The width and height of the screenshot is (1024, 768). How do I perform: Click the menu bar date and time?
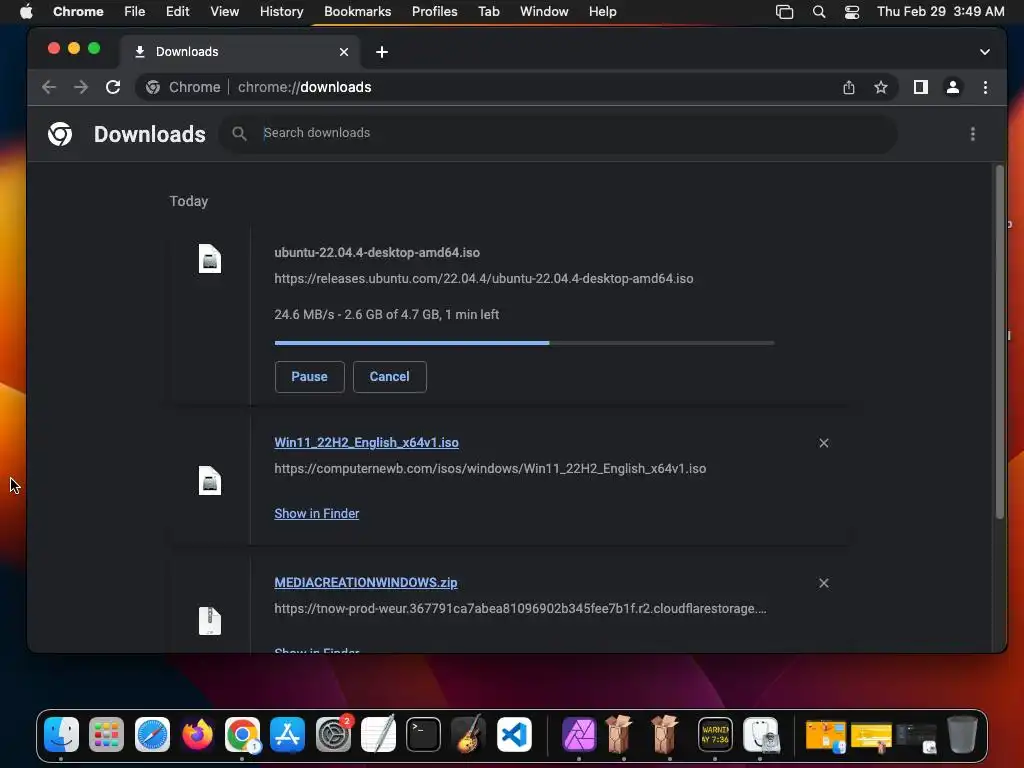(x=940, y=12)
